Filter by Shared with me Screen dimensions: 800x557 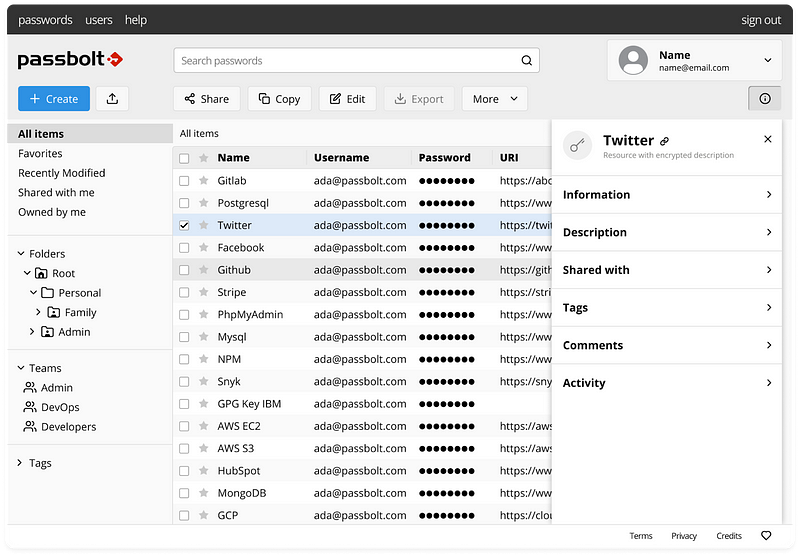point(56,192)
